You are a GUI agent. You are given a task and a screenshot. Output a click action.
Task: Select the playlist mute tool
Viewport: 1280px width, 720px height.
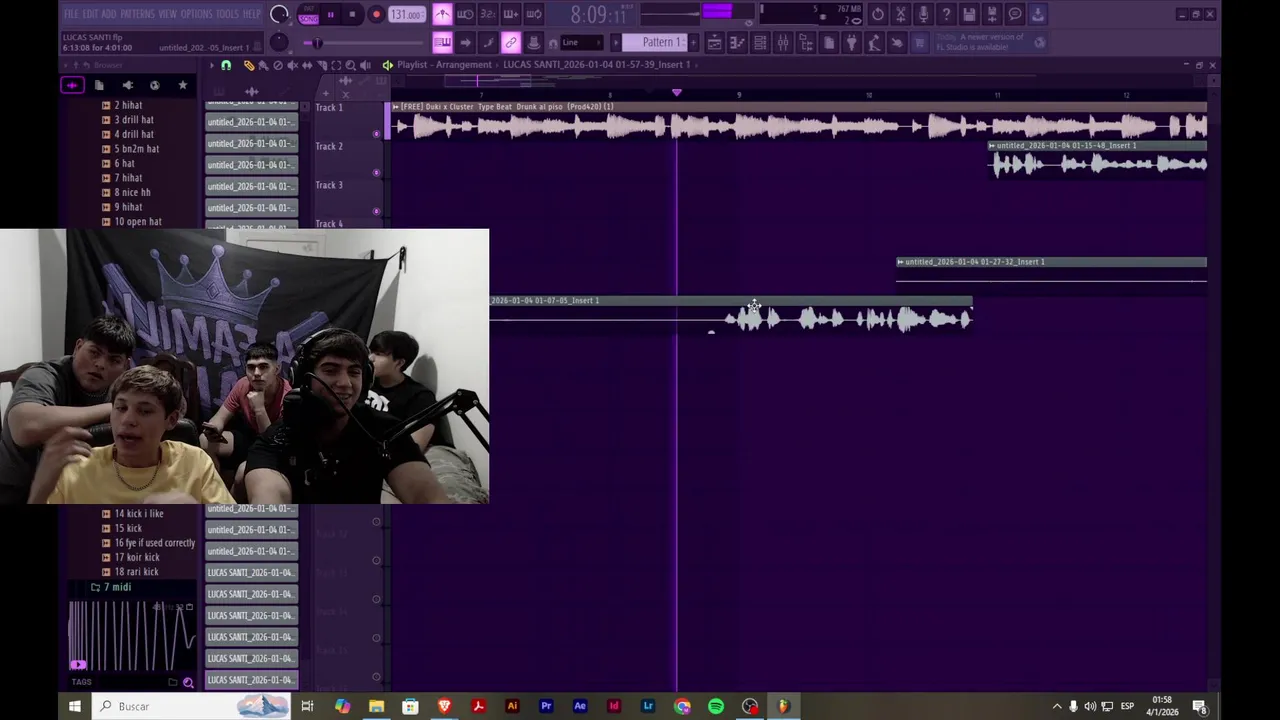(x=292, y=65)
